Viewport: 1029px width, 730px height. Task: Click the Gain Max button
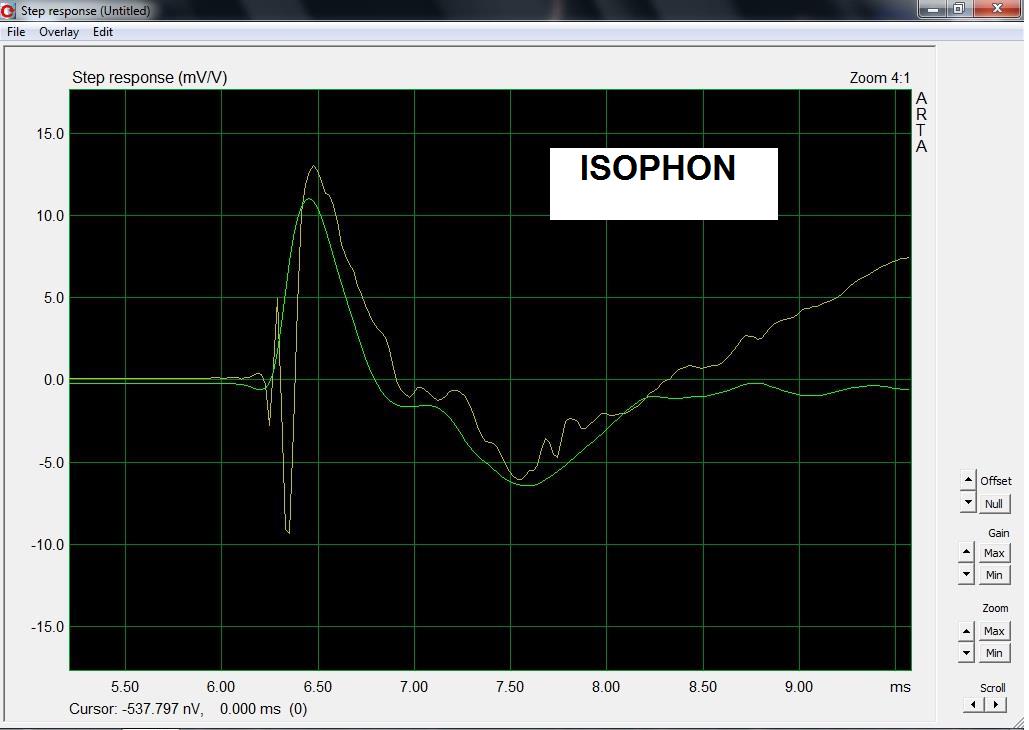[x=994, y=553]
